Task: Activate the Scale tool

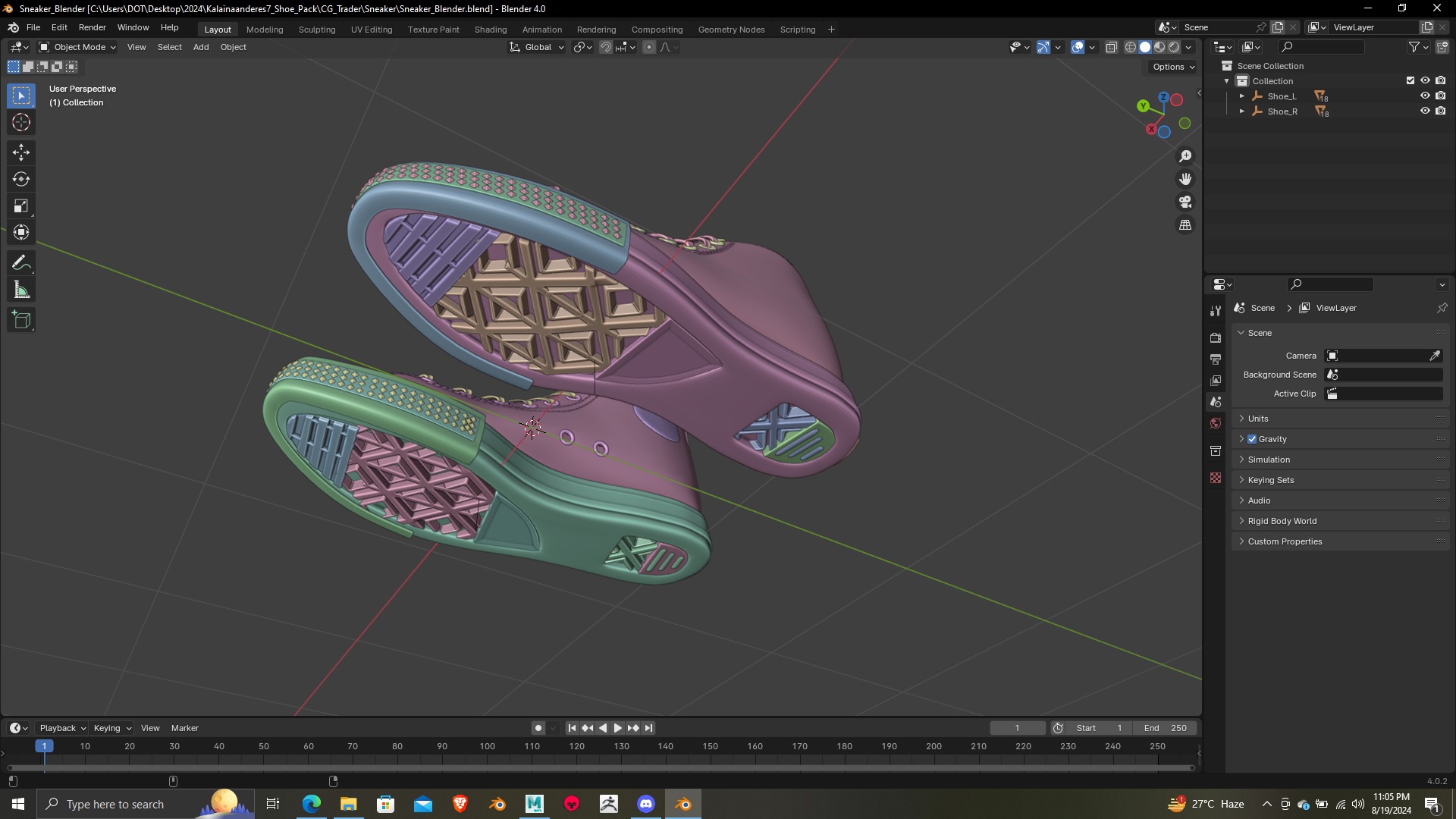Action: point(21,206)
